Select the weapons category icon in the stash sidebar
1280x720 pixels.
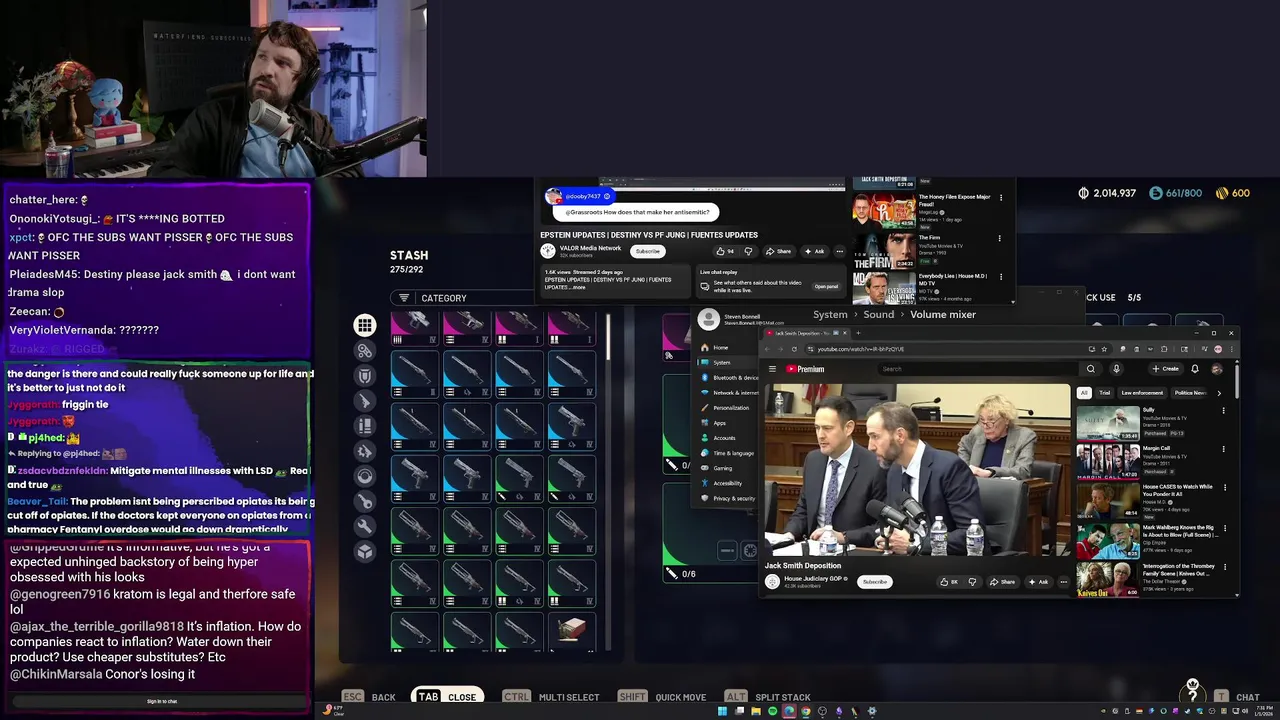coord(365,401)
